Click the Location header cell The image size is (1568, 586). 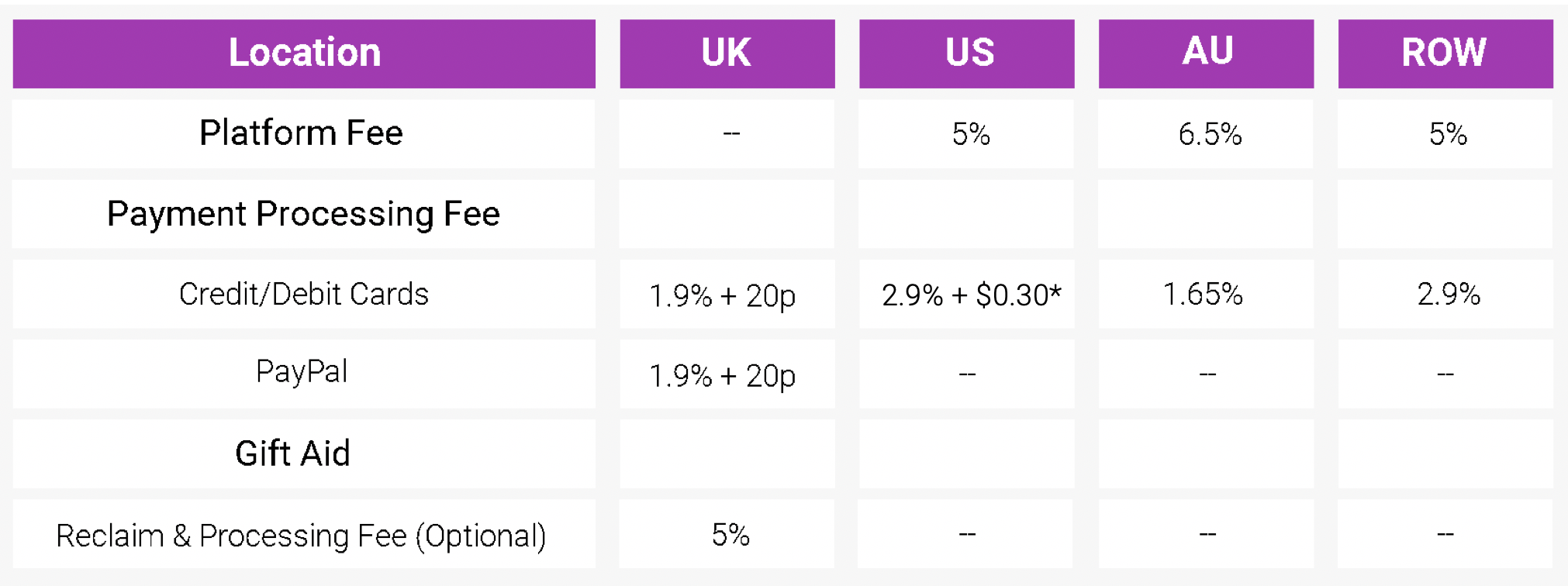click(x=304, y=53)
